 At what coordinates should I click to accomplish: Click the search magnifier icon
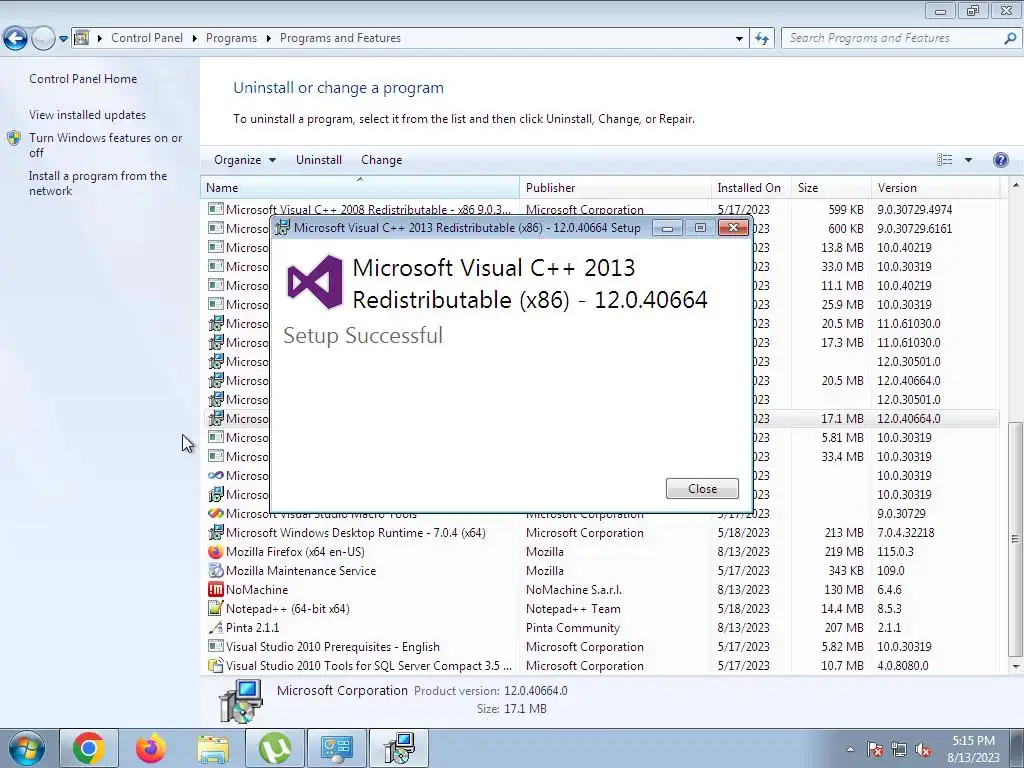click(x=1010, y=39)
